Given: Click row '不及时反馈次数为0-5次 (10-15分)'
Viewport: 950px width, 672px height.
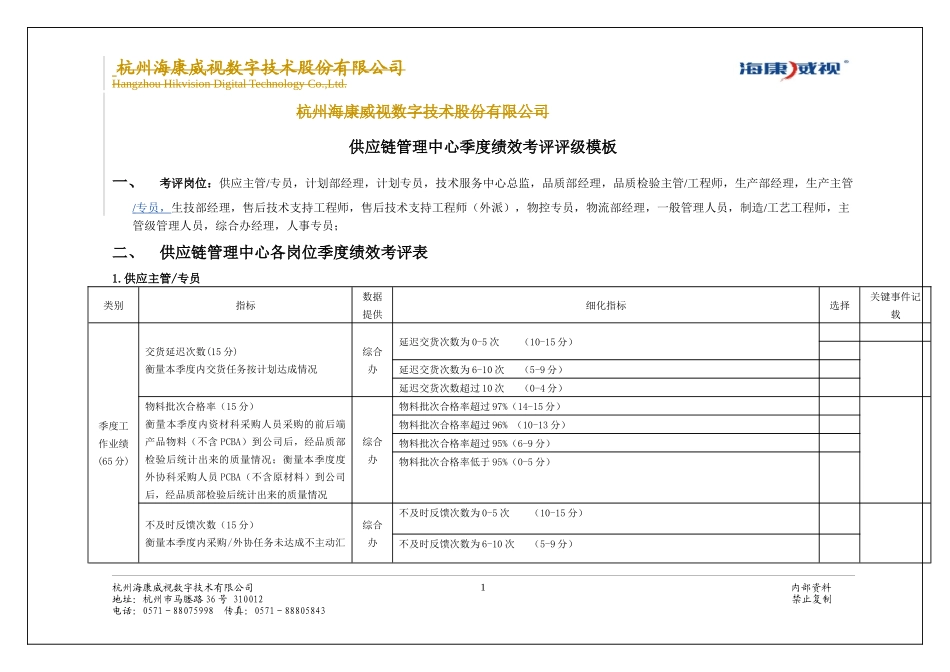Looking at the screenshot, I should coord(606,519).
